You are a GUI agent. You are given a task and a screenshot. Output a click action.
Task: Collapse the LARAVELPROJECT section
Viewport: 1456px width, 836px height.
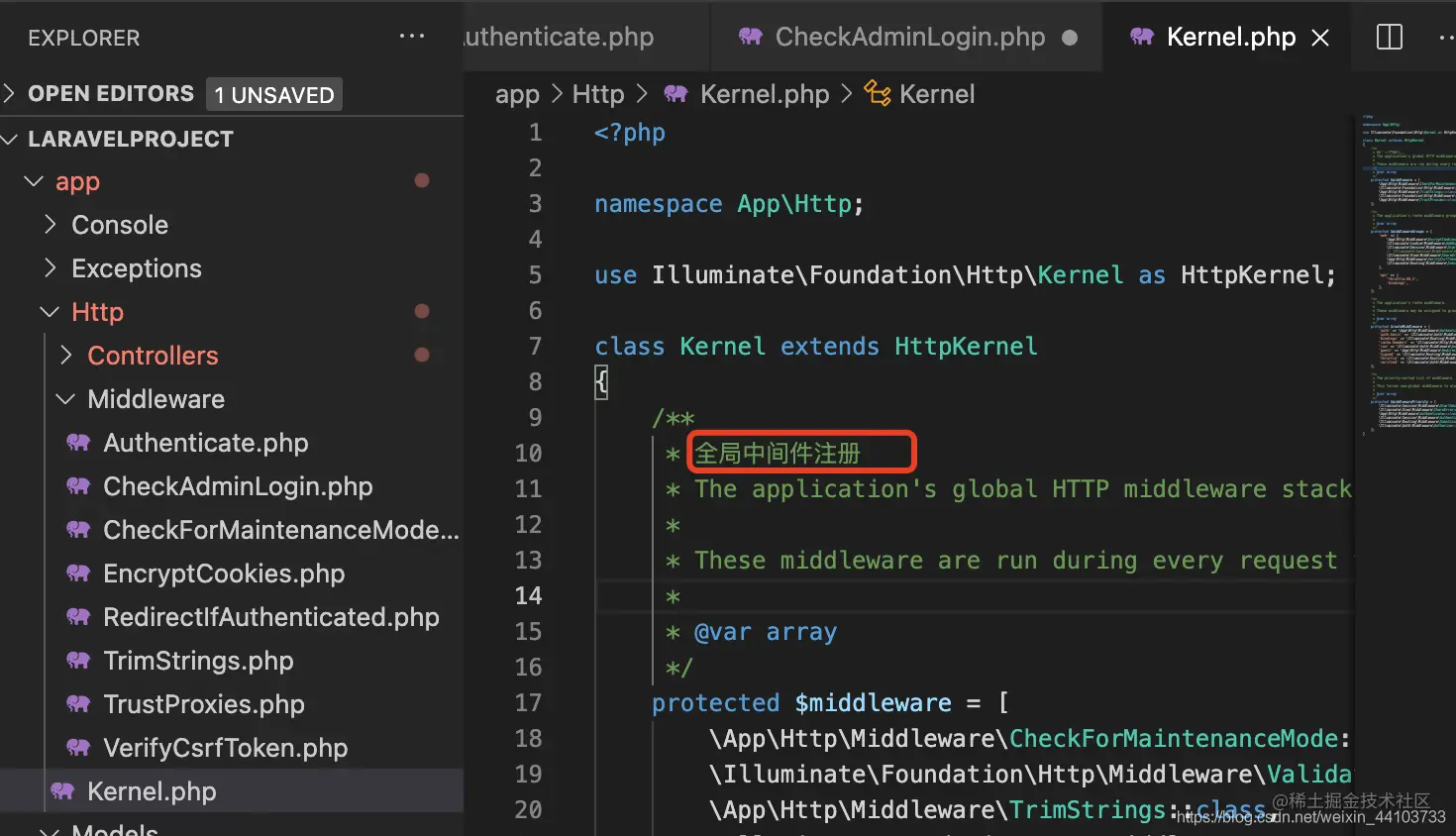point(10,139)
